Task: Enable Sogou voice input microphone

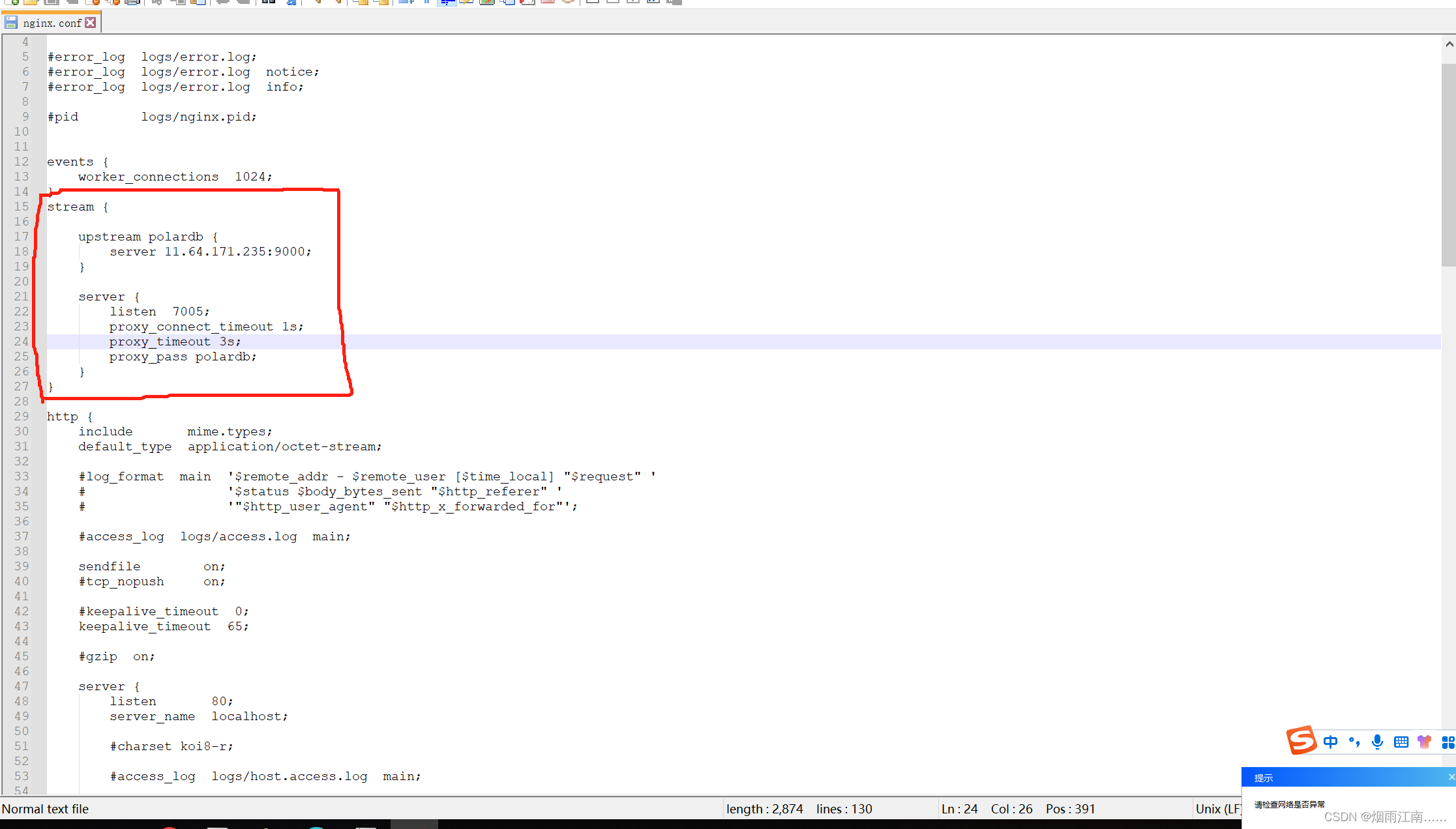Action: pos(1377,742)
